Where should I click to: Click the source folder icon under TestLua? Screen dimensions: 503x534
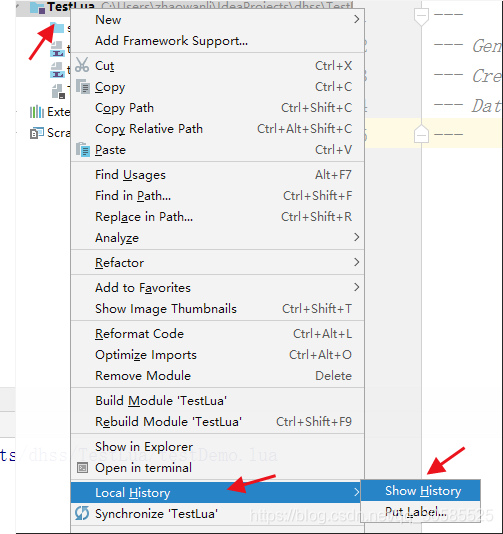tap(57, 28)
